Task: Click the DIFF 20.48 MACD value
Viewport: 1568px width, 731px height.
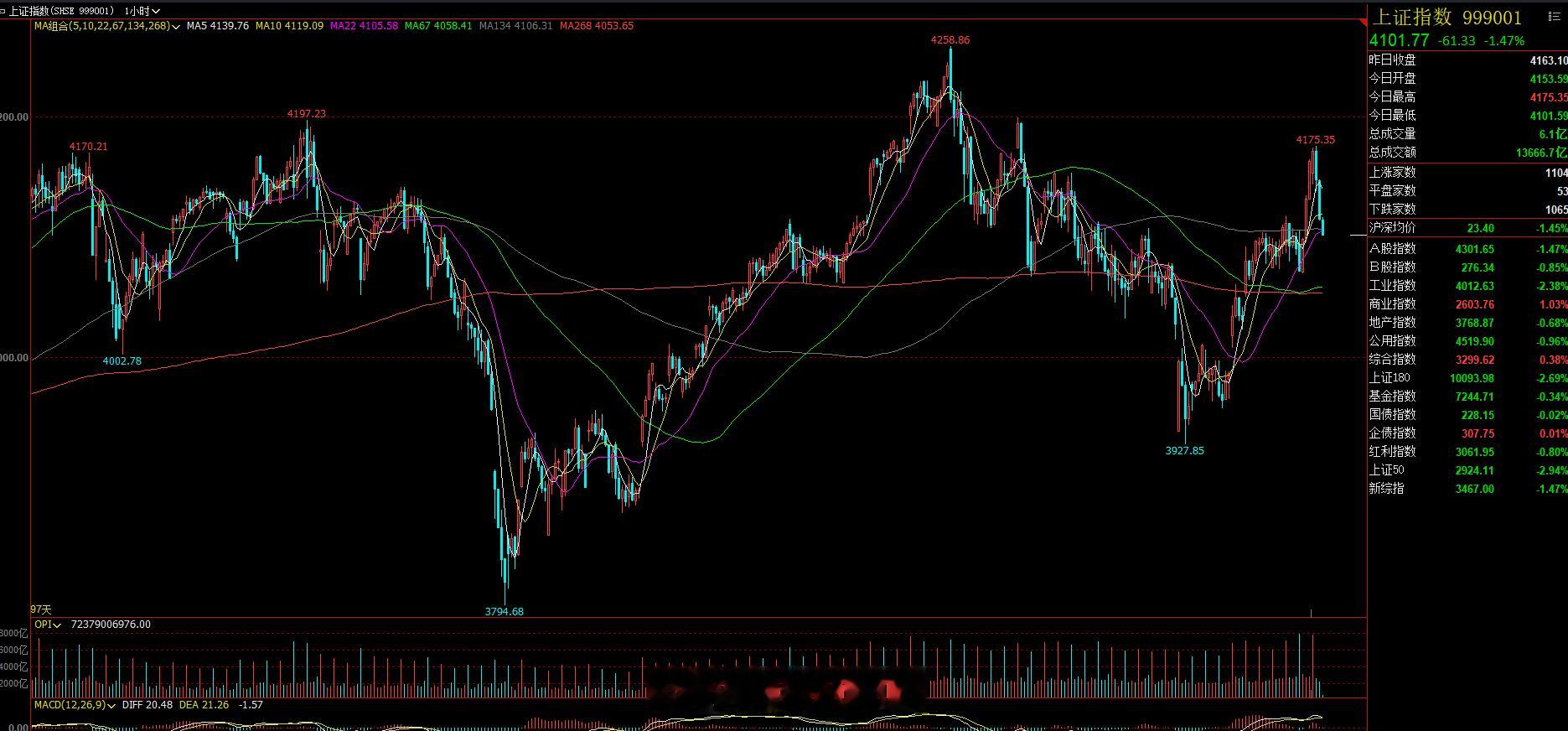Action: (x=147, y=705)
